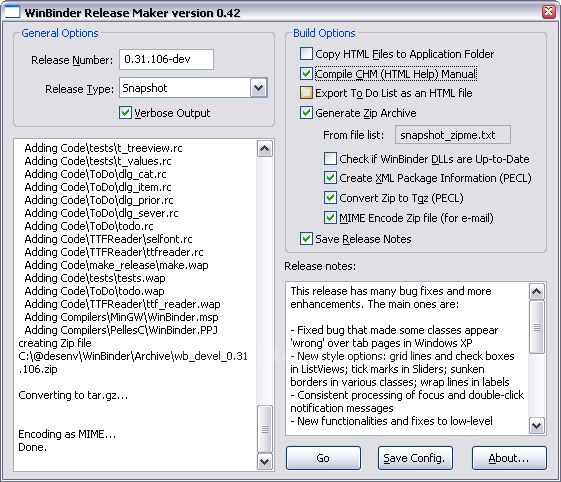Click output log scroll up arrow
Viewport: 561px width, 482px height.
point(264,149)
